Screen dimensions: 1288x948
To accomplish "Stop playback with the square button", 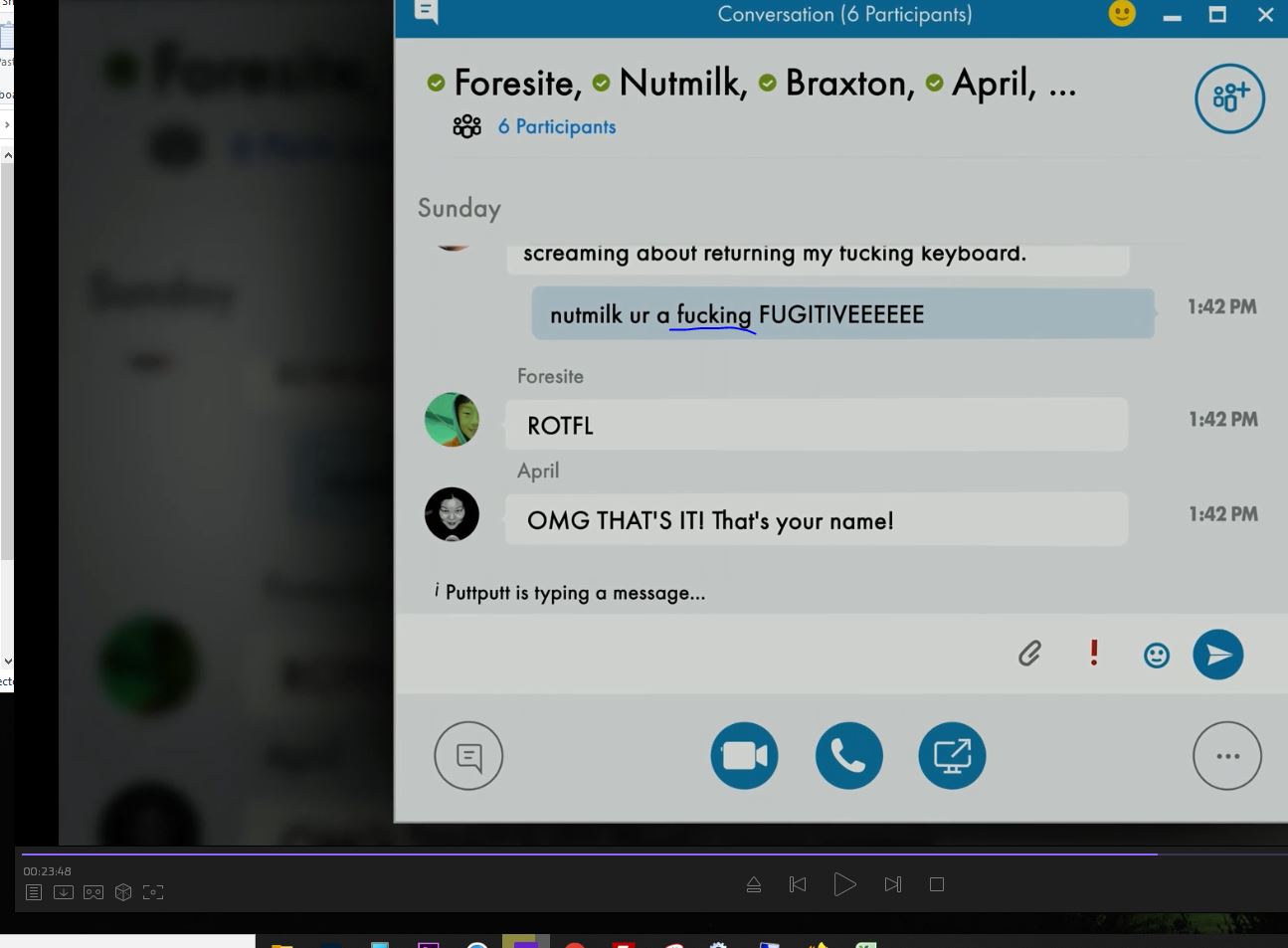I will (936, 884).
